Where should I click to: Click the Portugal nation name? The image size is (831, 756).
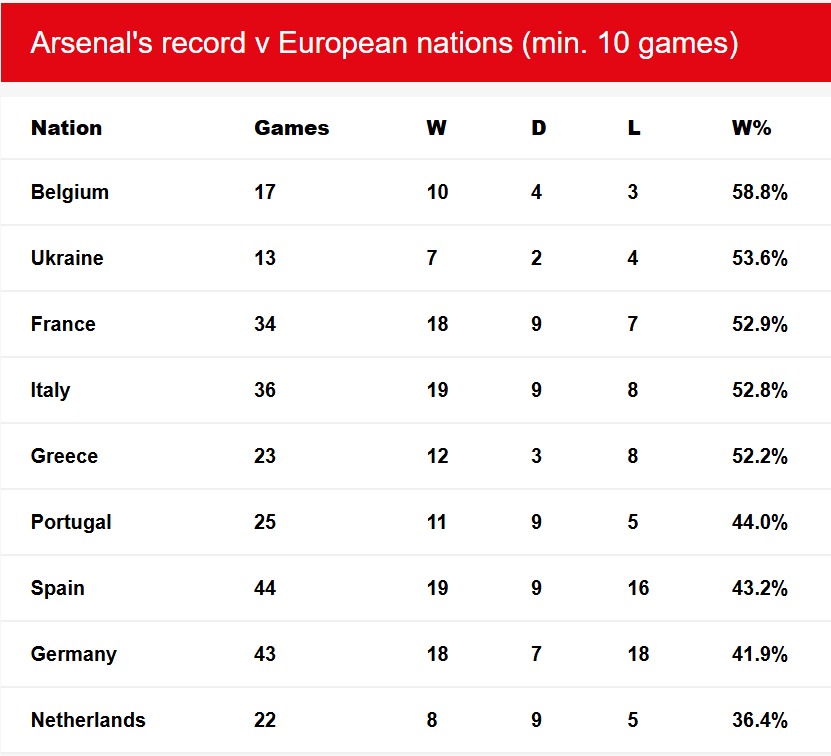pyautogui.click(x=71, y=522)
